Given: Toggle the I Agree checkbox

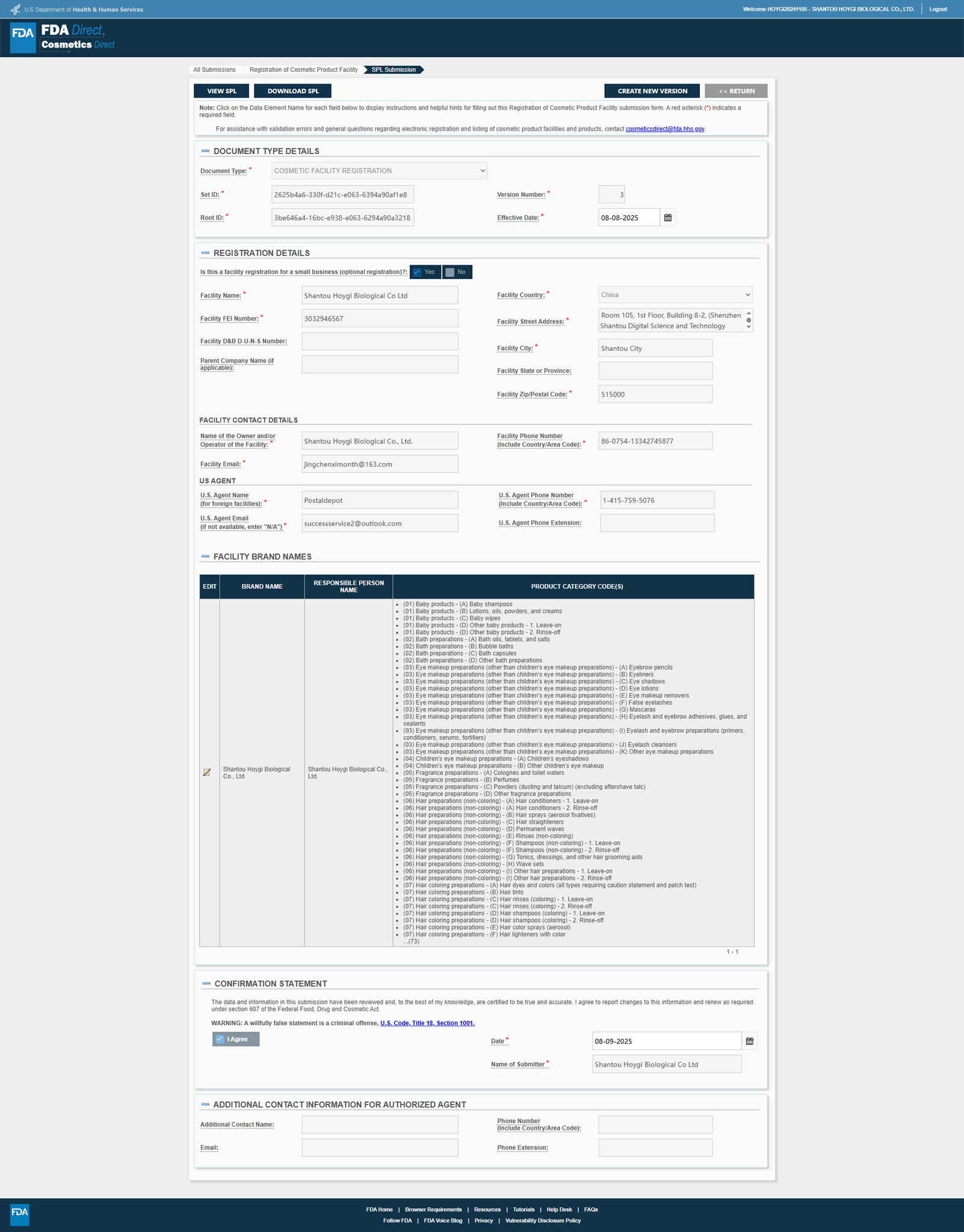Looking at the screenshot, I should click(220, 1039).
